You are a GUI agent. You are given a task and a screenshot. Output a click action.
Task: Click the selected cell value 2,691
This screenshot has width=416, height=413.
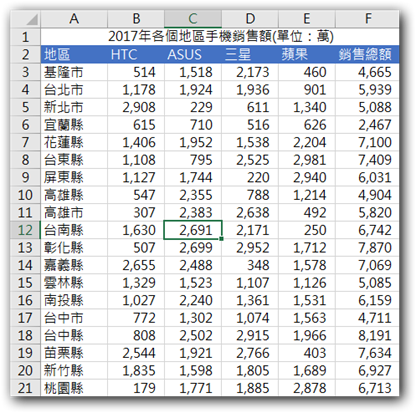[193, 230]
